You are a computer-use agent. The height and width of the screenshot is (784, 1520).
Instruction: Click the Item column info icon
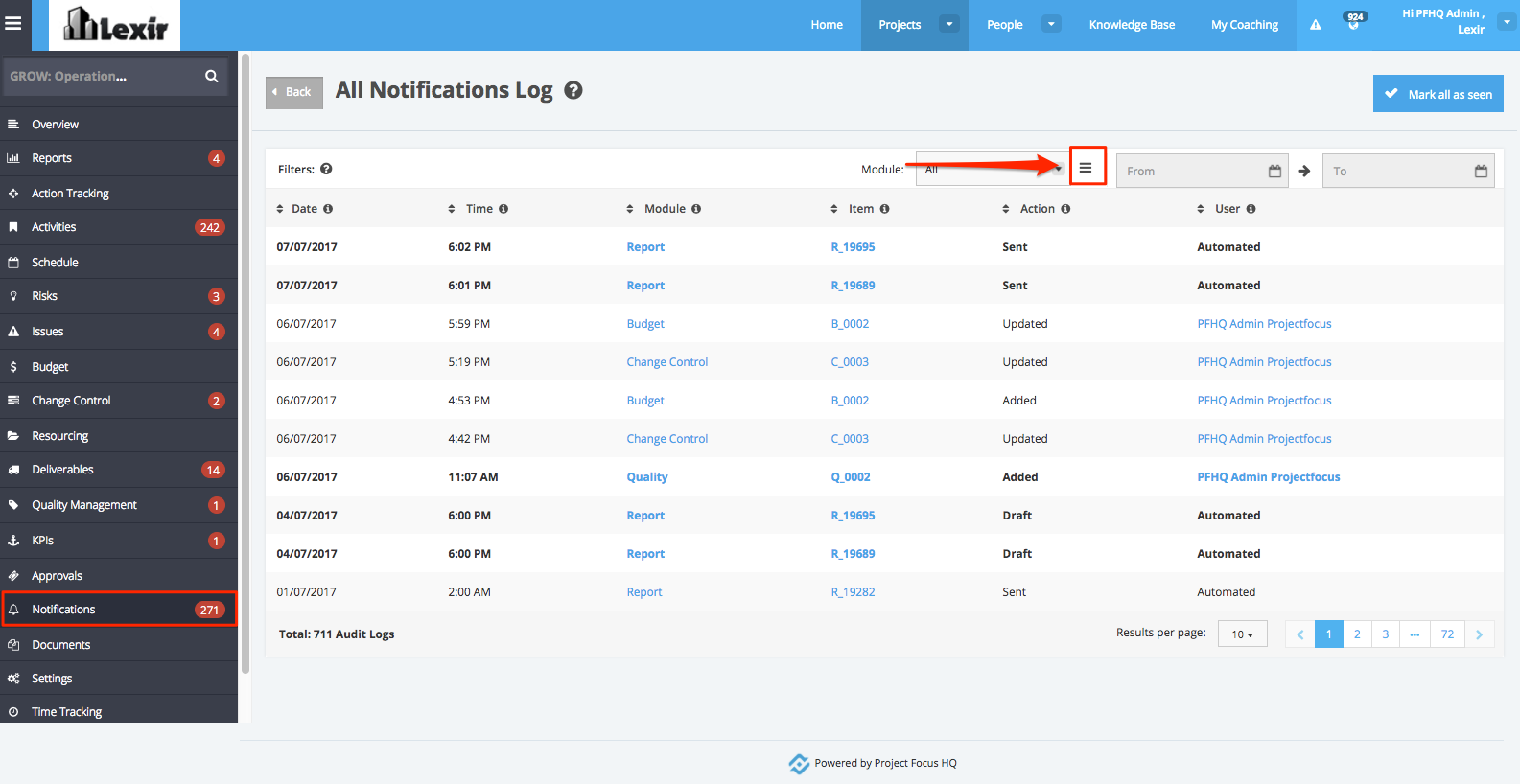pos(884,209)
